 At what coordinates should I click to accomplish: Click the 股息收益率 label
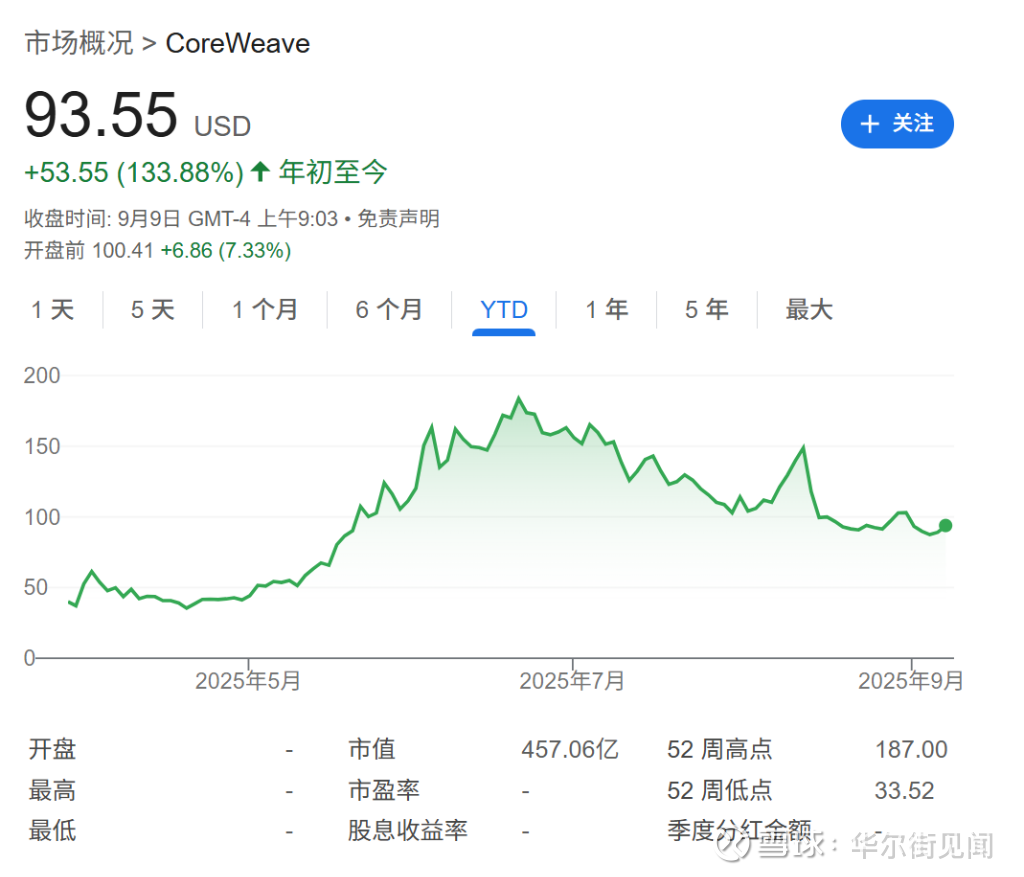[408, 831]
